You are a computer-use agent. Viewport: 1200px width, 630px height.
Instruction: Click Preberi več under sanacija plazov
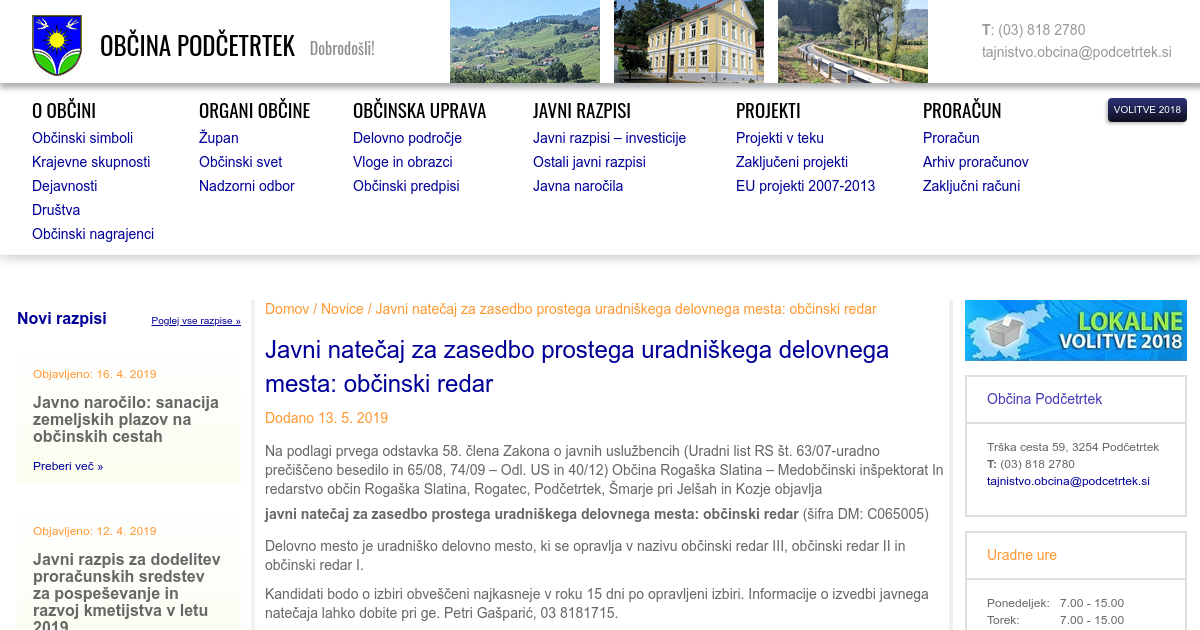pyautogui.click(x=68, y=466)
